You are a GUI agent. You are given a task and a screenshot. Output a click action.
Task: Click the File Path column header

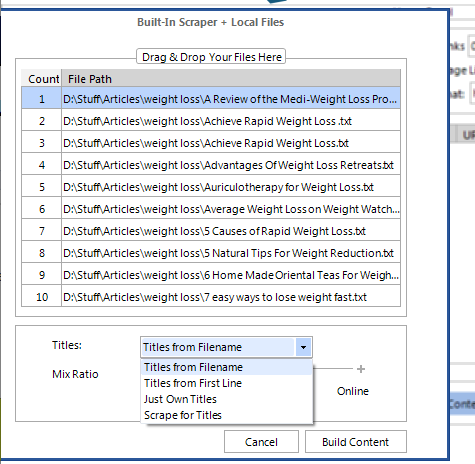pyautogui.click(x=231, y=79)
